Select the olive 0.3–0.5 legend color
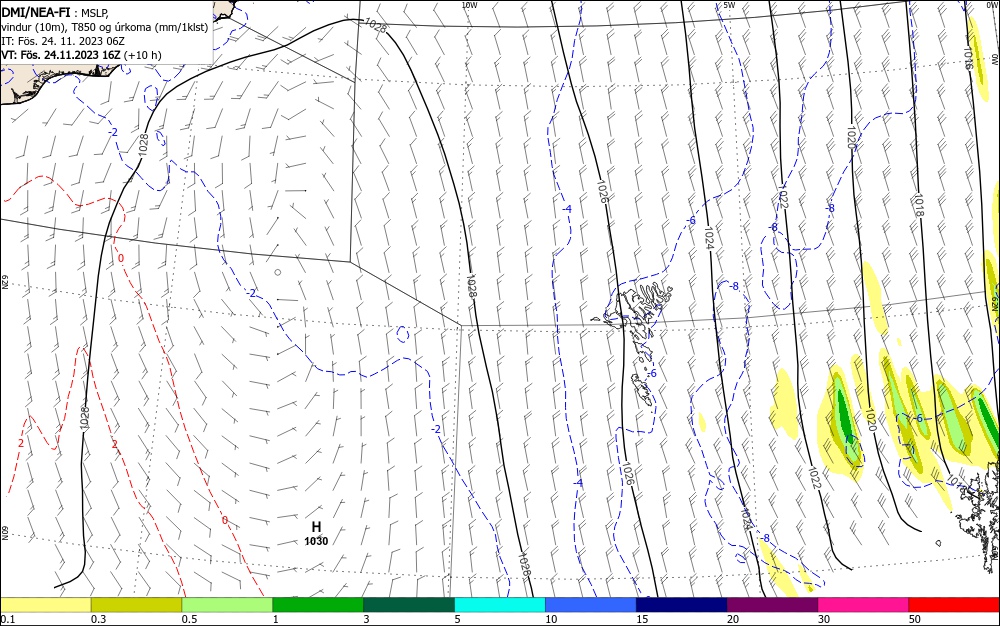 136,605
